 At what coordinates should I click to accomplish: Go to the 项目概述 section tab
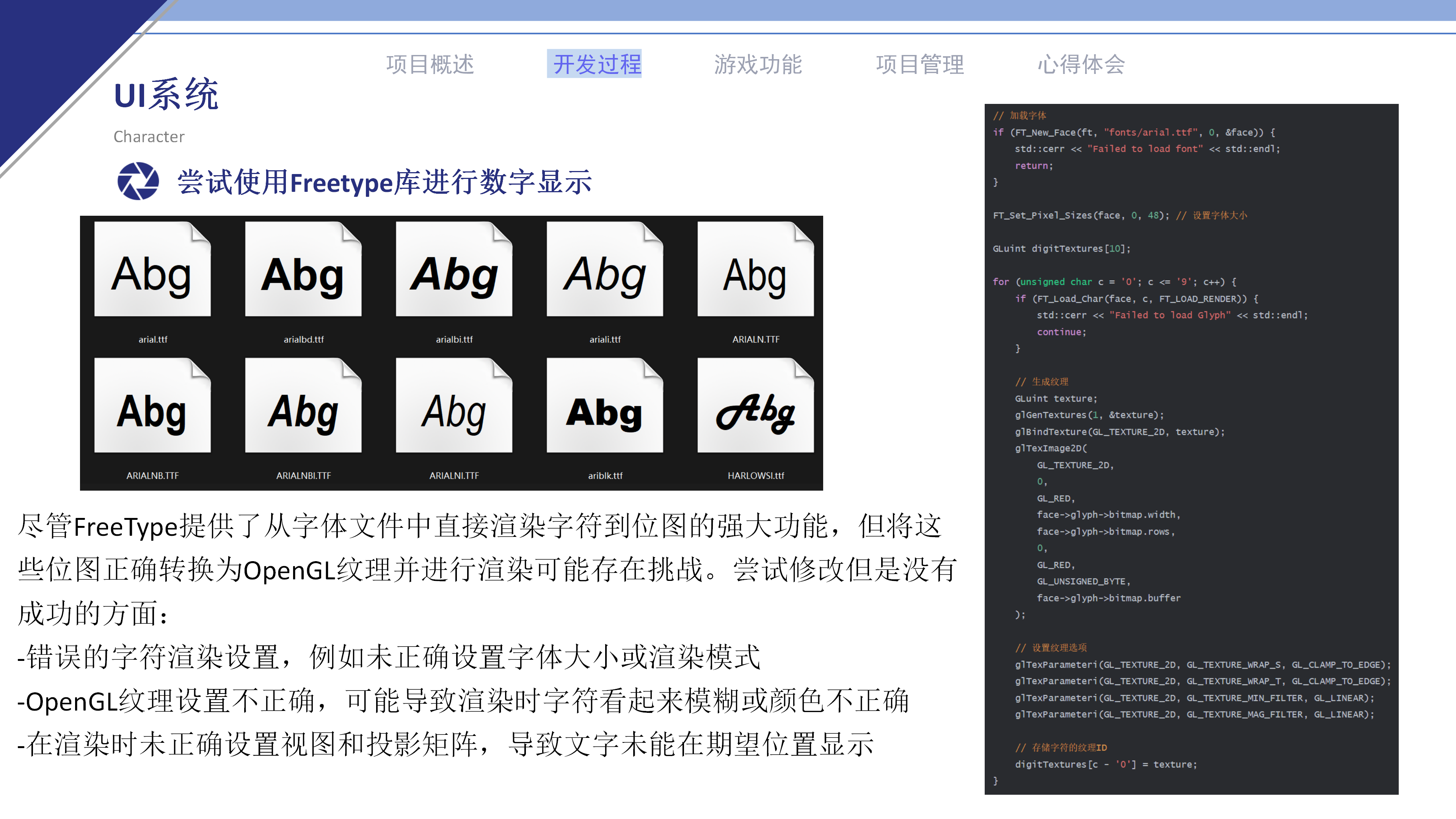click(430, 64)
